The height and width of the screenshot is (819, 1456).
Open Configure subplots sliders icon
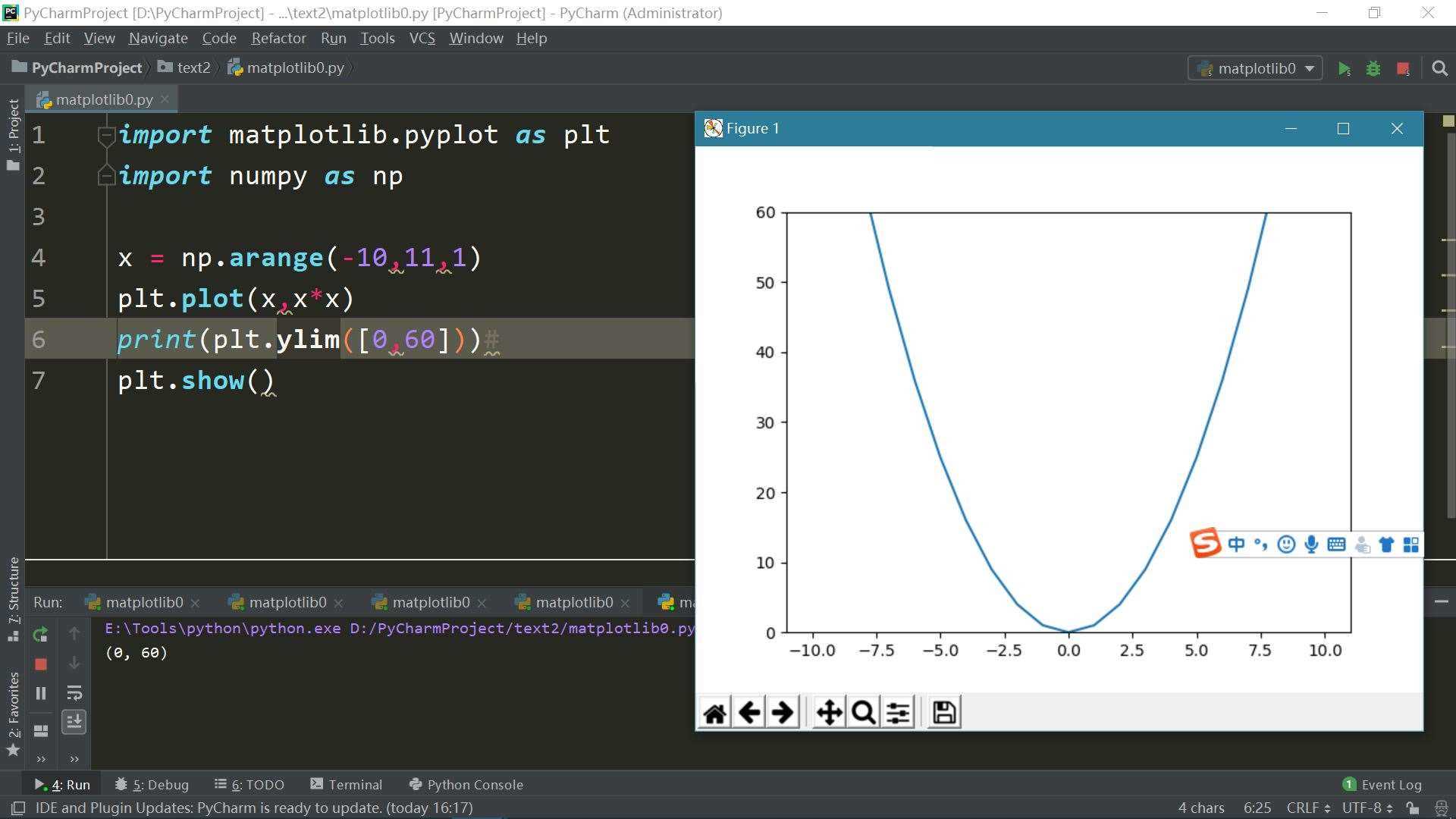tap(898, 713)
